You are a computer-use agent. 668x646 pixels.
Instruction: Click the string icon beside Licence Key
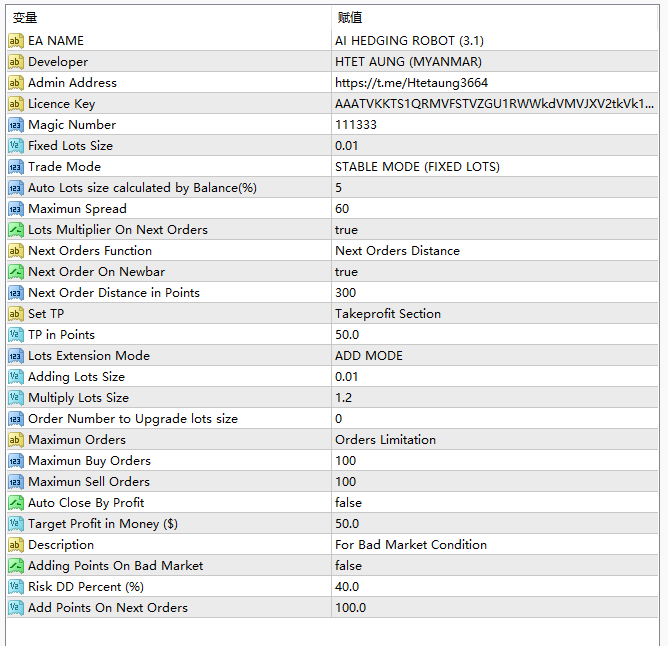pyautogui.click(x=15, y=104)
